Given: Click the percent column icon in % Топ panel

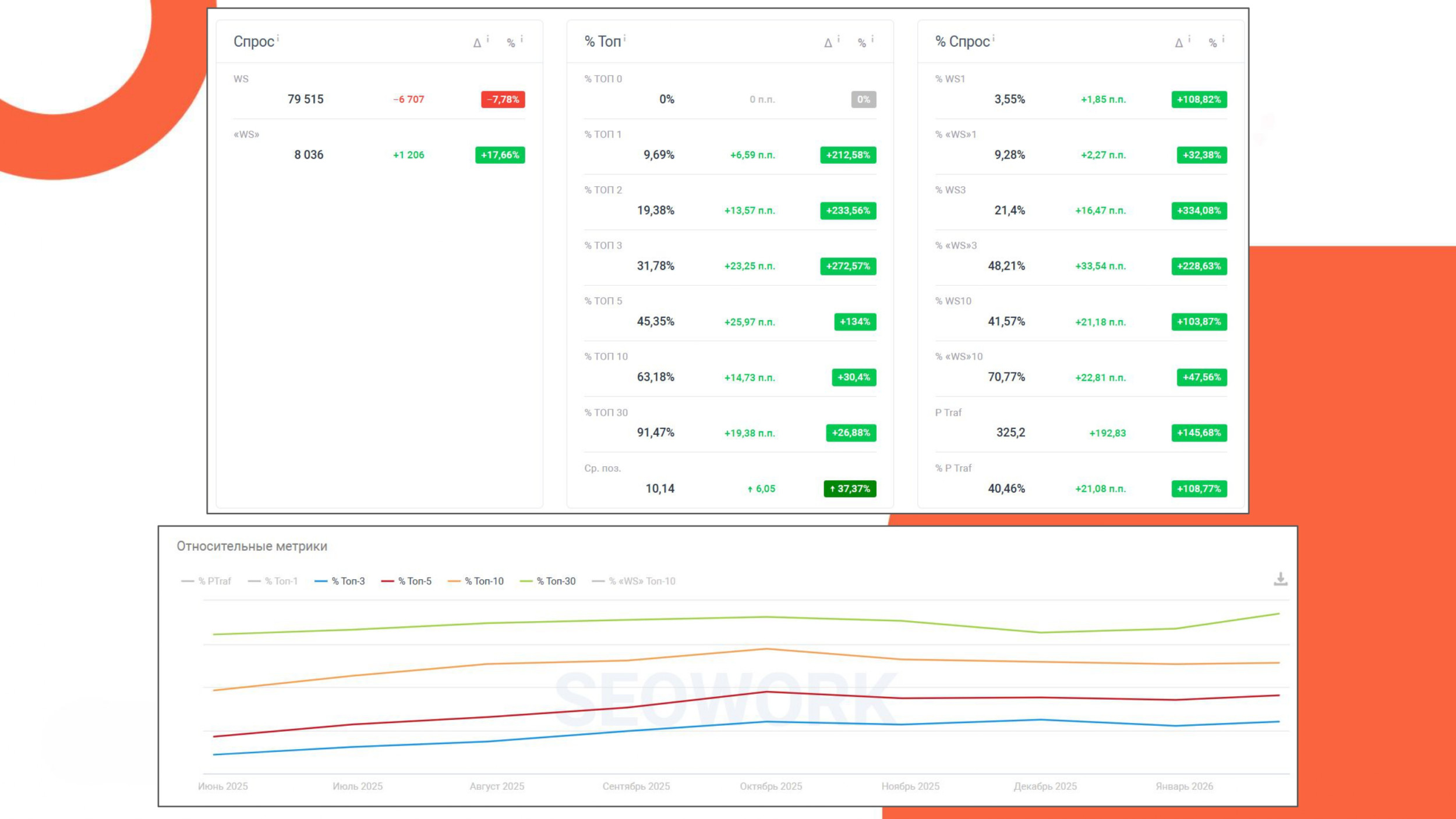Looking at the screenshot, I should pyautogui.click(x=862, y=42).
